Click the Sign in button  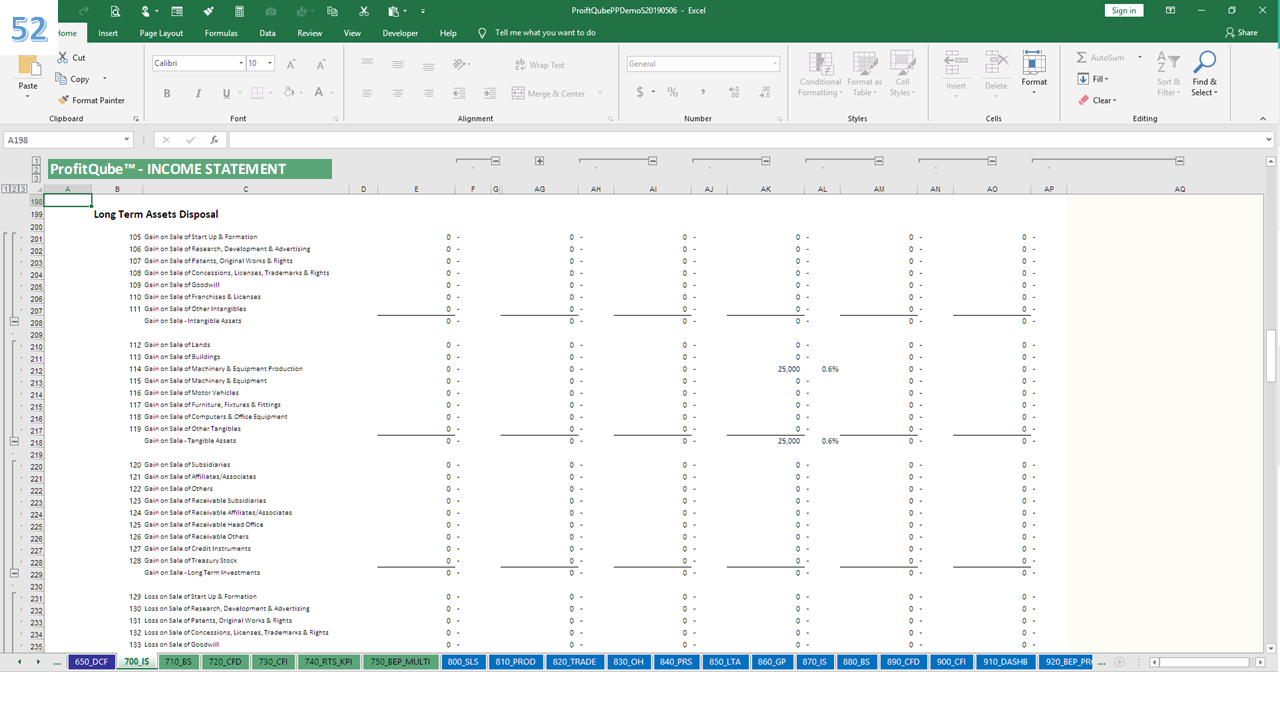click(x=1124, y=10)
